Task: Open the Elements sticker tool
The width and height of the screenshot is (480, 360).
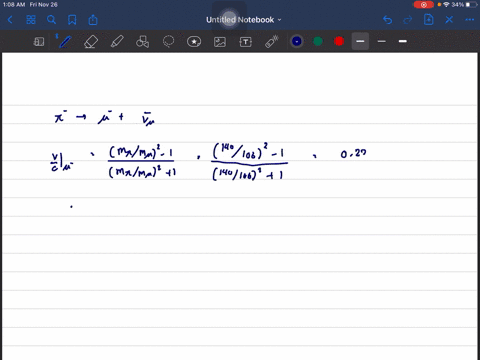Action: [x=194, y=42]
